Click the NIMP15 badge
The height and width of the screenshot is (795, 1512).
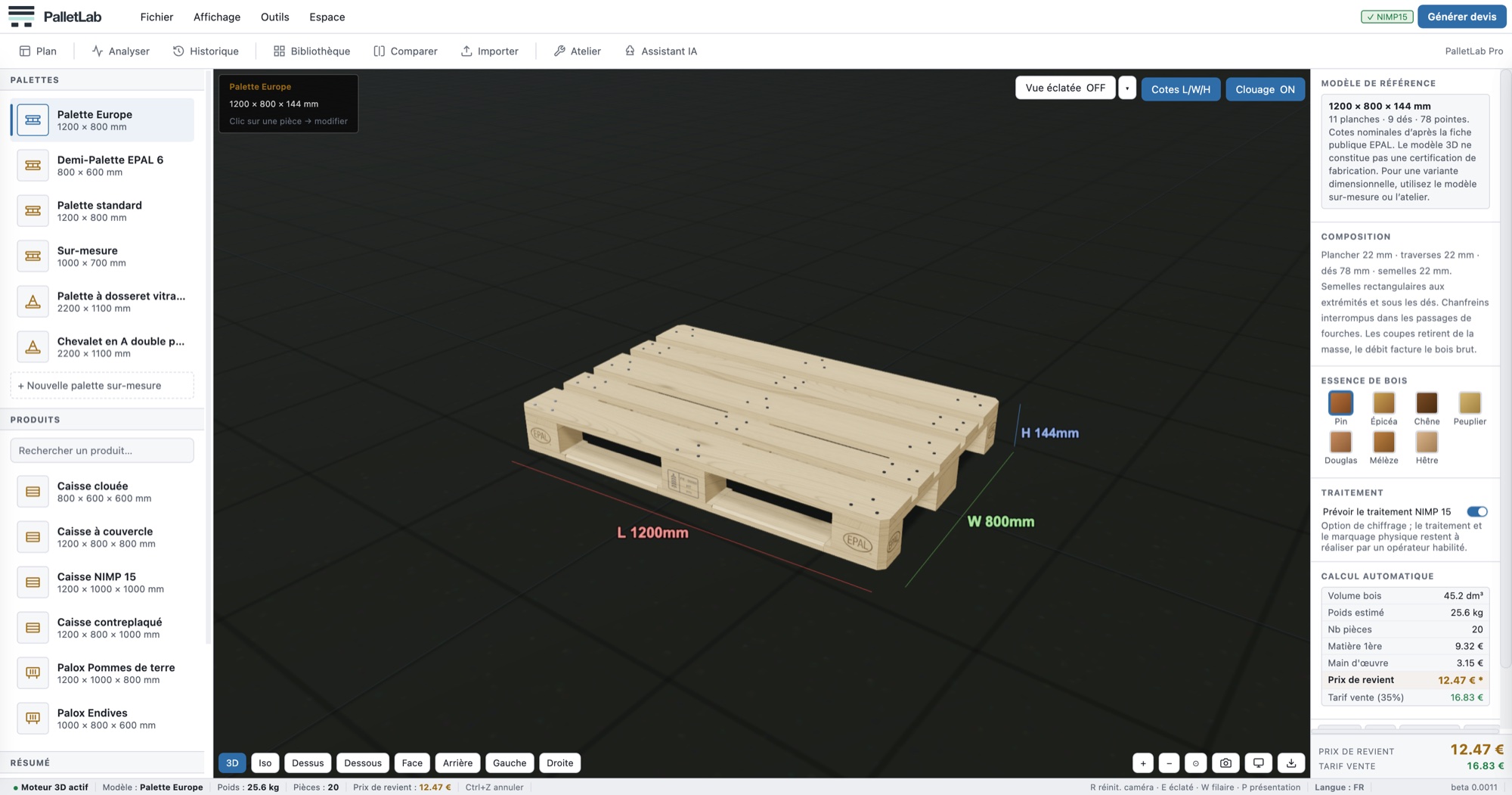tap(1387, 17)
